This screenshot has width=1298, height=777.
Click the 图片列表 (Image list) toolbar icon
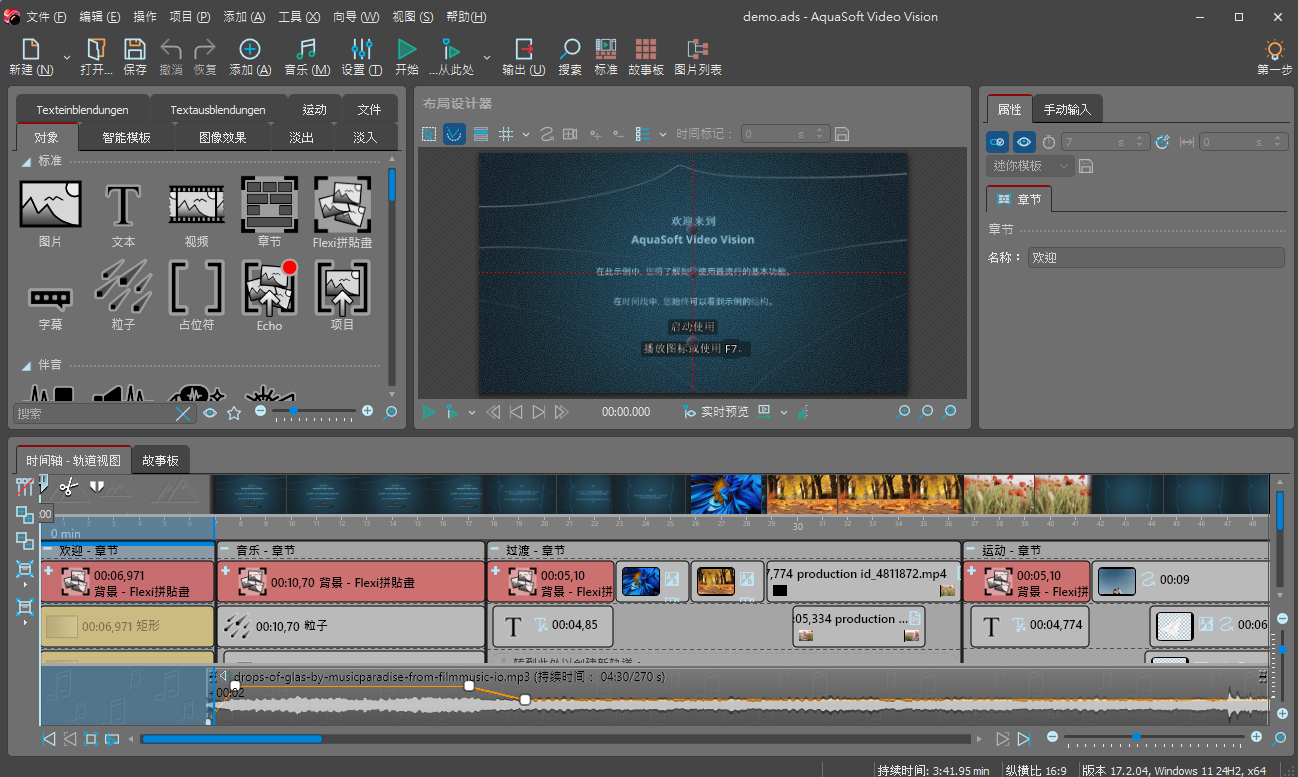click(698, 49)
